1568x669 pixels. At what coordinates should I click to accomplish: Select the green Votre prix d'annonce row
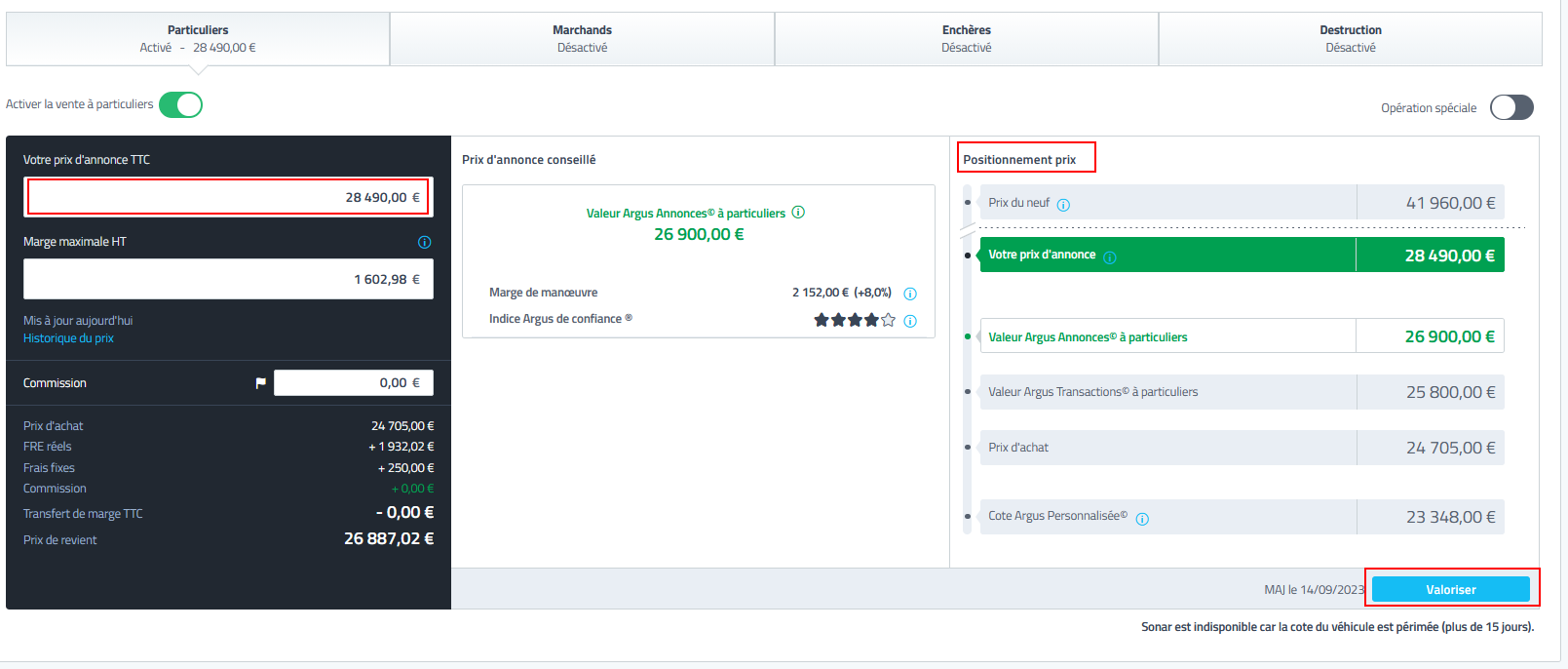(1242, 255)
